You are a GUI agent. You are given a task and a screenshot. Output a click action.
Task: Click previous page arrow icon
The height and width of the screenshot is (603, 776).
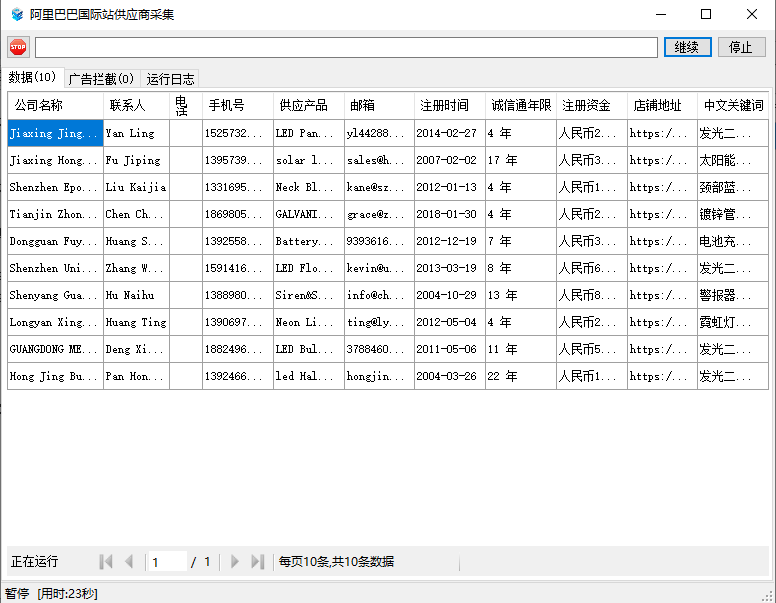[x=129, y=562]
